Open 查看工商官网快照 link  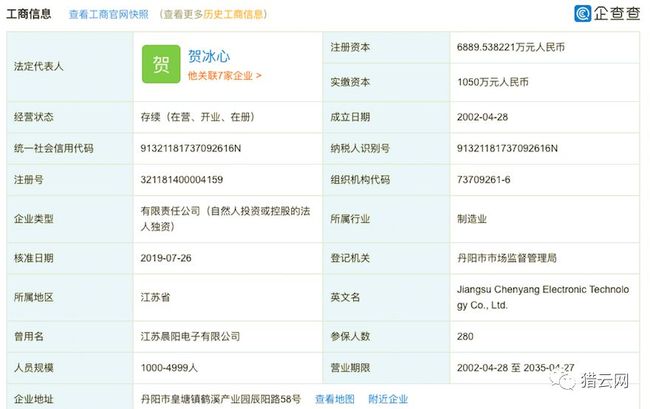point(109,14)
